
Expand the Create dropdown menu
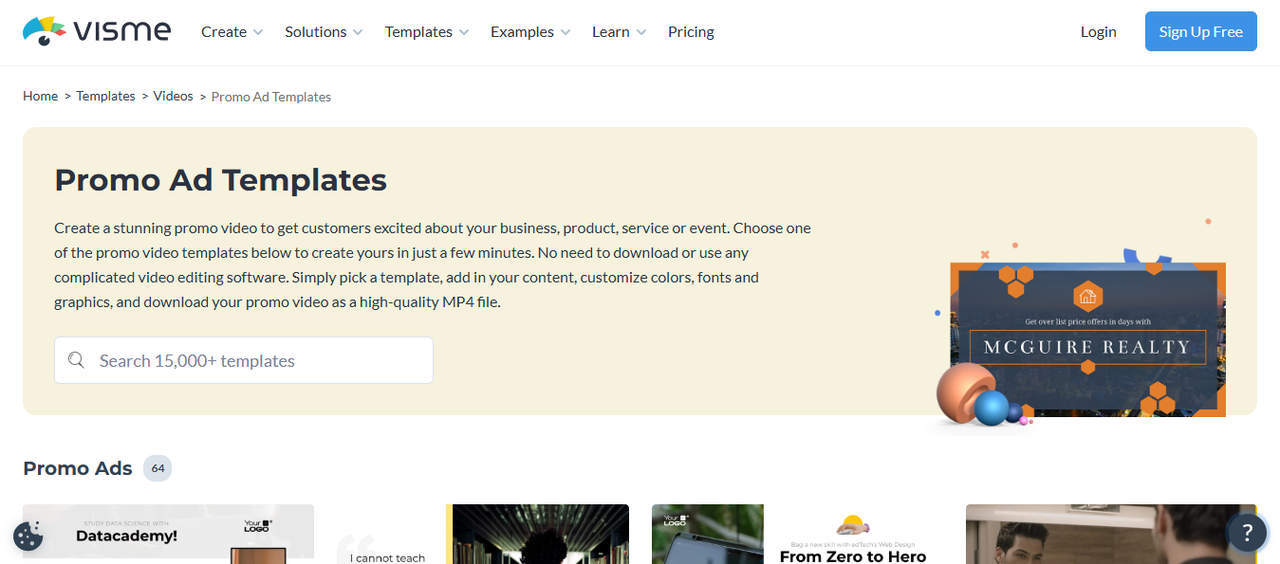pos(231,32)
